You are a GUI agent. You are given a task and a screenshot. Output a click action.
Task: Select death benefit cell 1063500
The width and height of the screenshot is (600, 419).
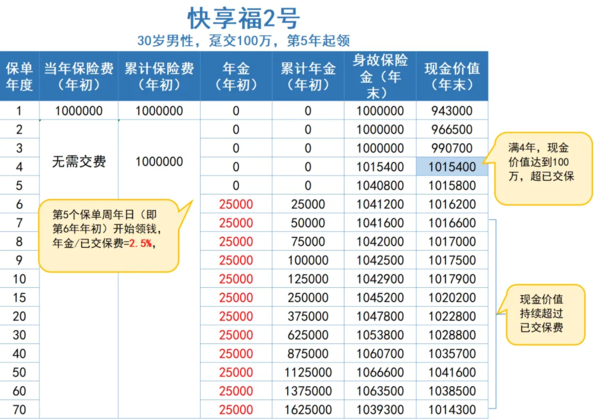pyautogui.click(x=380, y=391)
